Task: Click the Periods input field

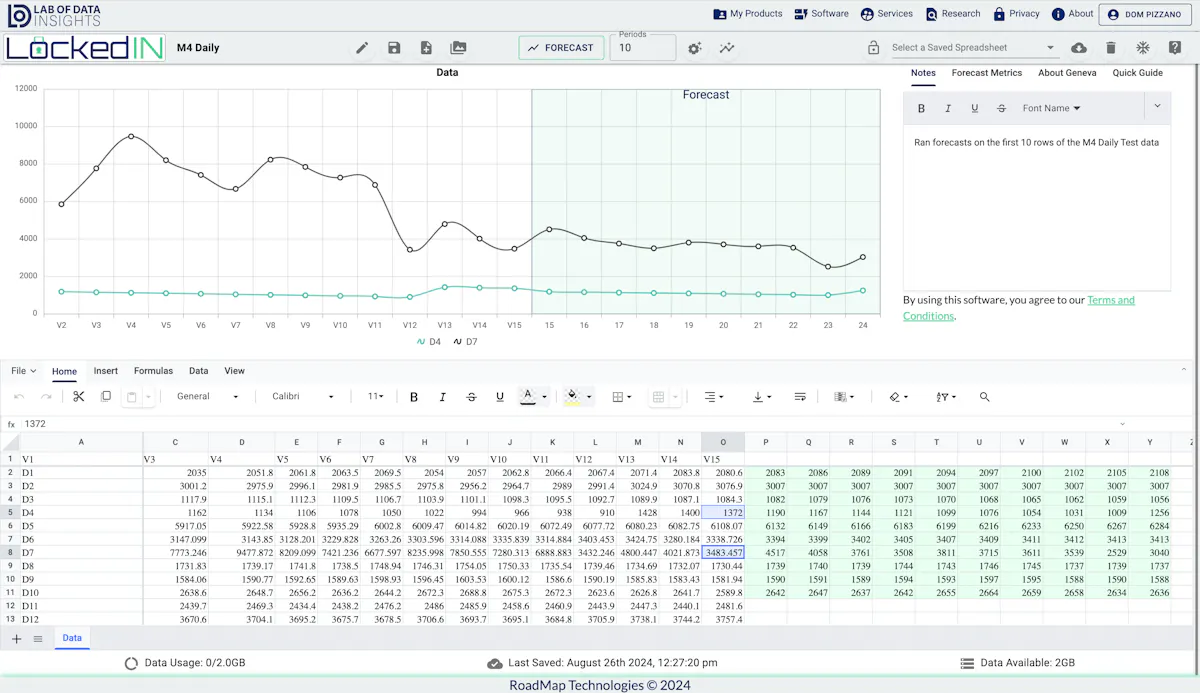Action: (643, 48)
